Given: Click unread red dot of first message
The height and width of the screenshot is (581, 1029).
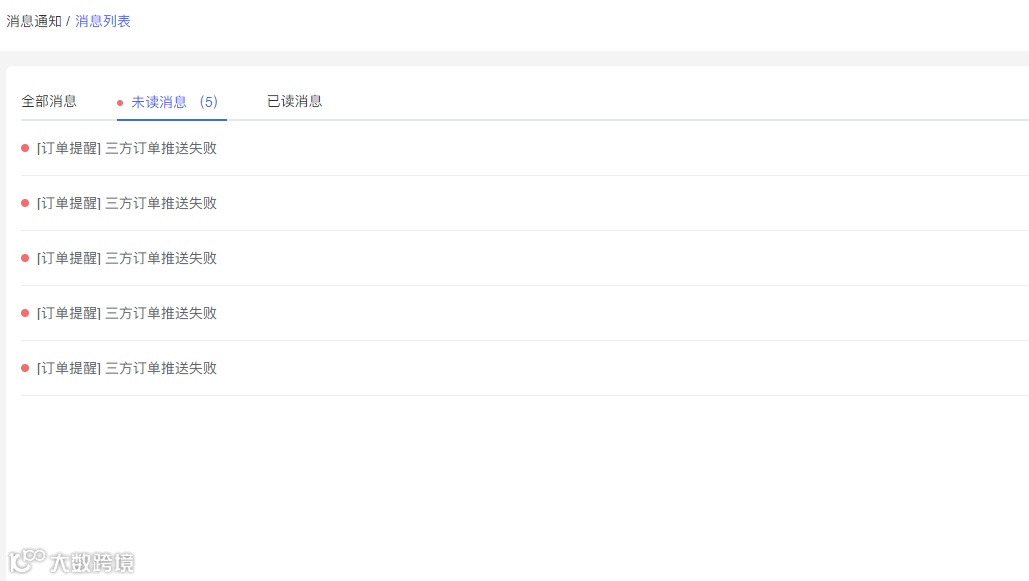Looking at the screenshot, I should [x=25, y=148].
